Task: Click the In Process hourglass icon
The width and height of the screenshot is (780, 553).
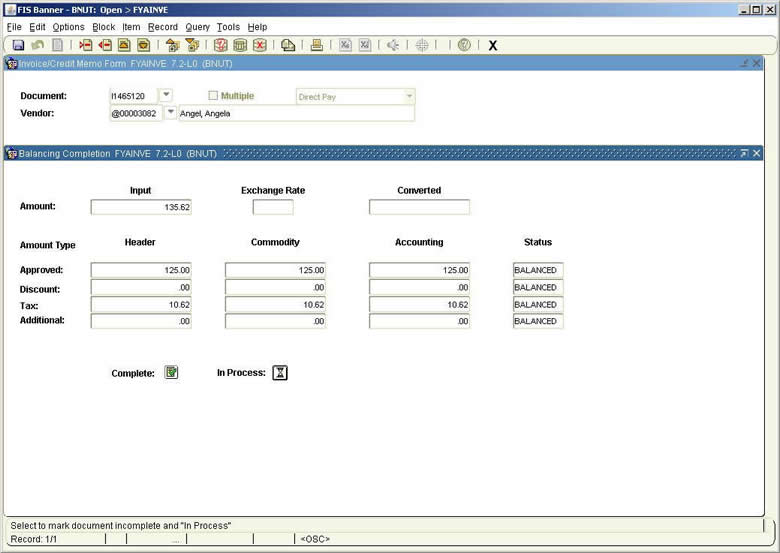Action: (x=280, y=372)
